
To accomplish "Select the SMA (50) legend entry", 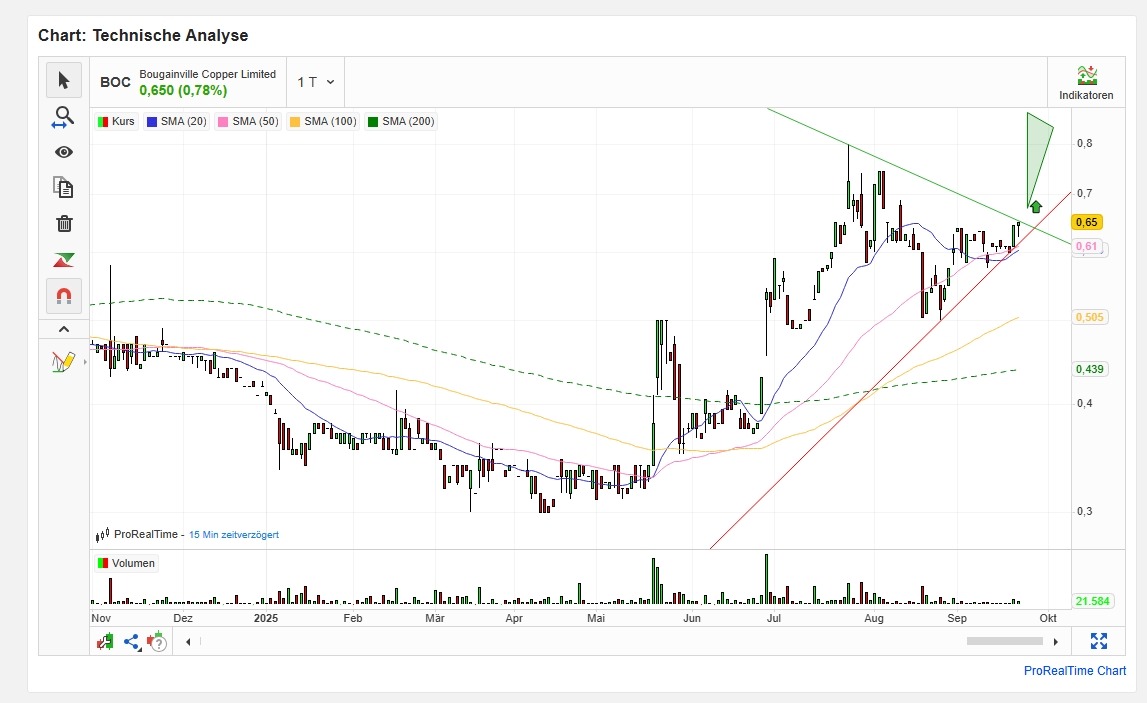I will pos(248,121).
